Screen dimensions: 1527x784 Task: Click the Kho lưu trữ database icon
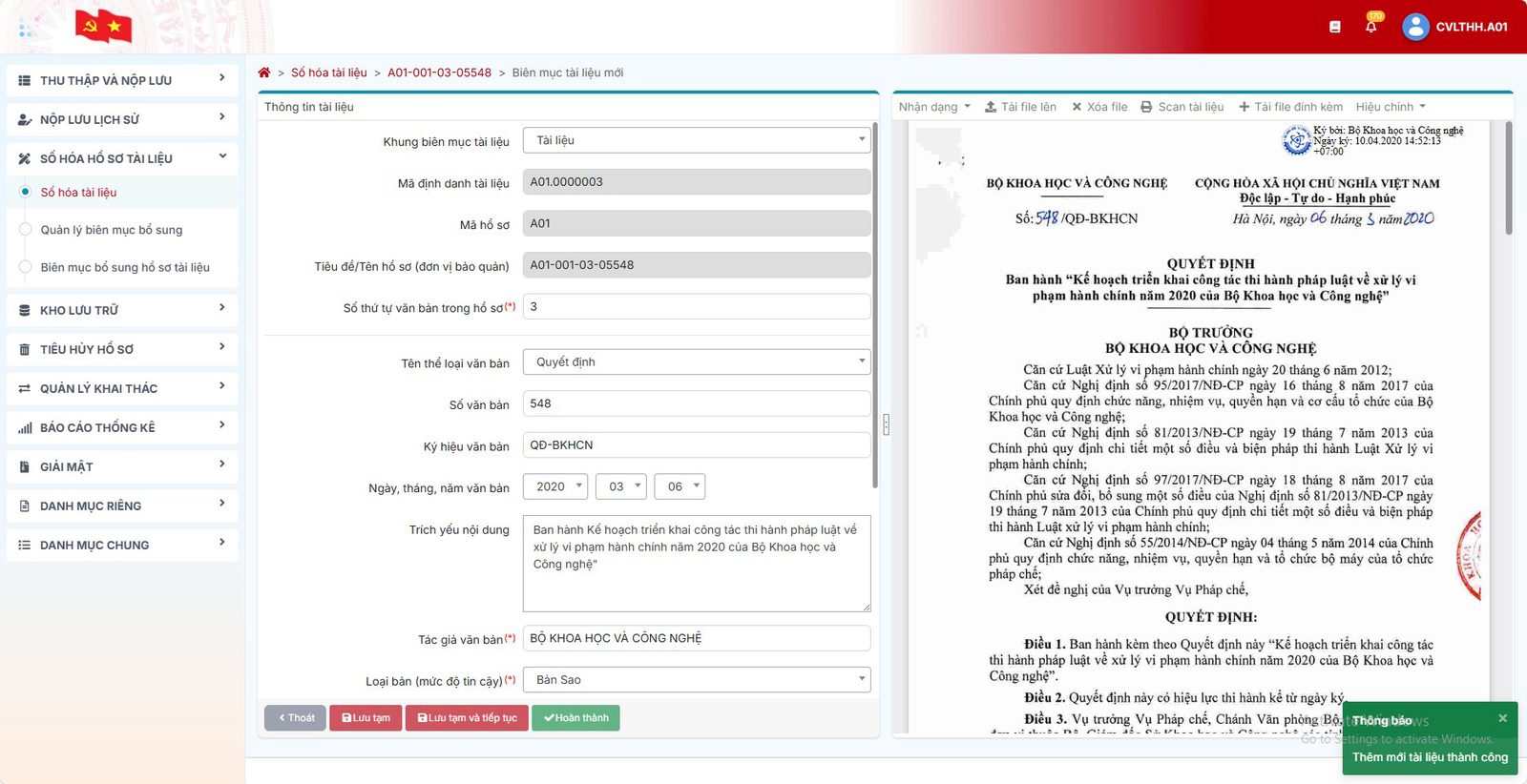coord(25,311)
